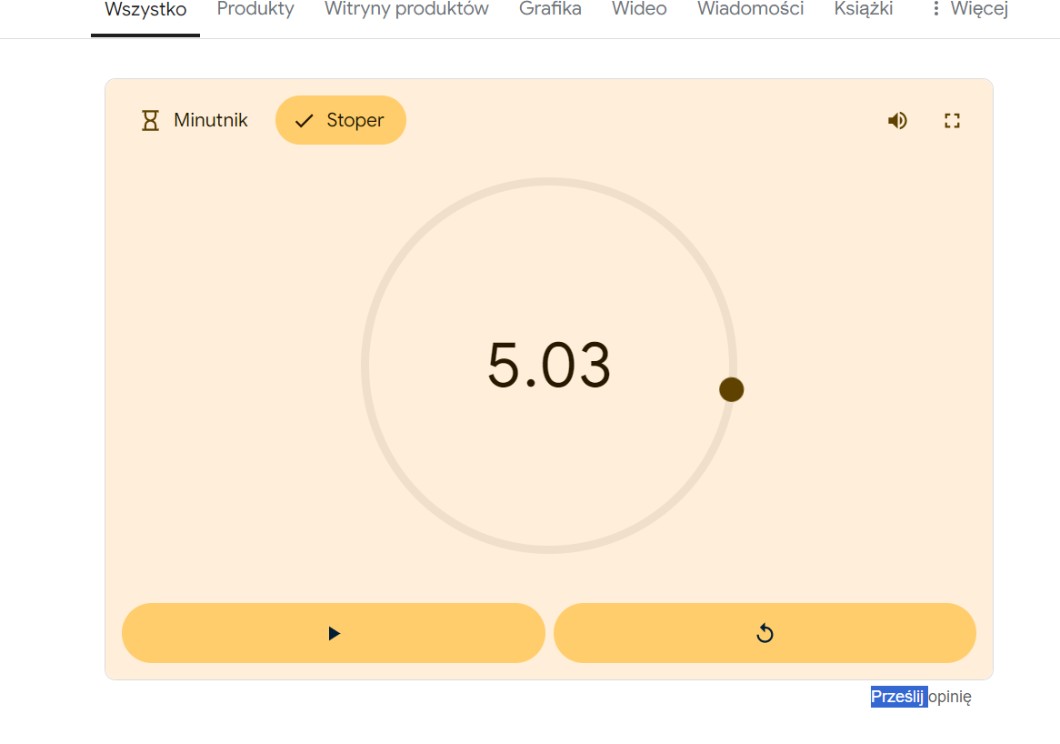This screenshot has width=1060, height=744.
Task: Click the hourglass icon beside Minutnik
Action: [150, 121]
